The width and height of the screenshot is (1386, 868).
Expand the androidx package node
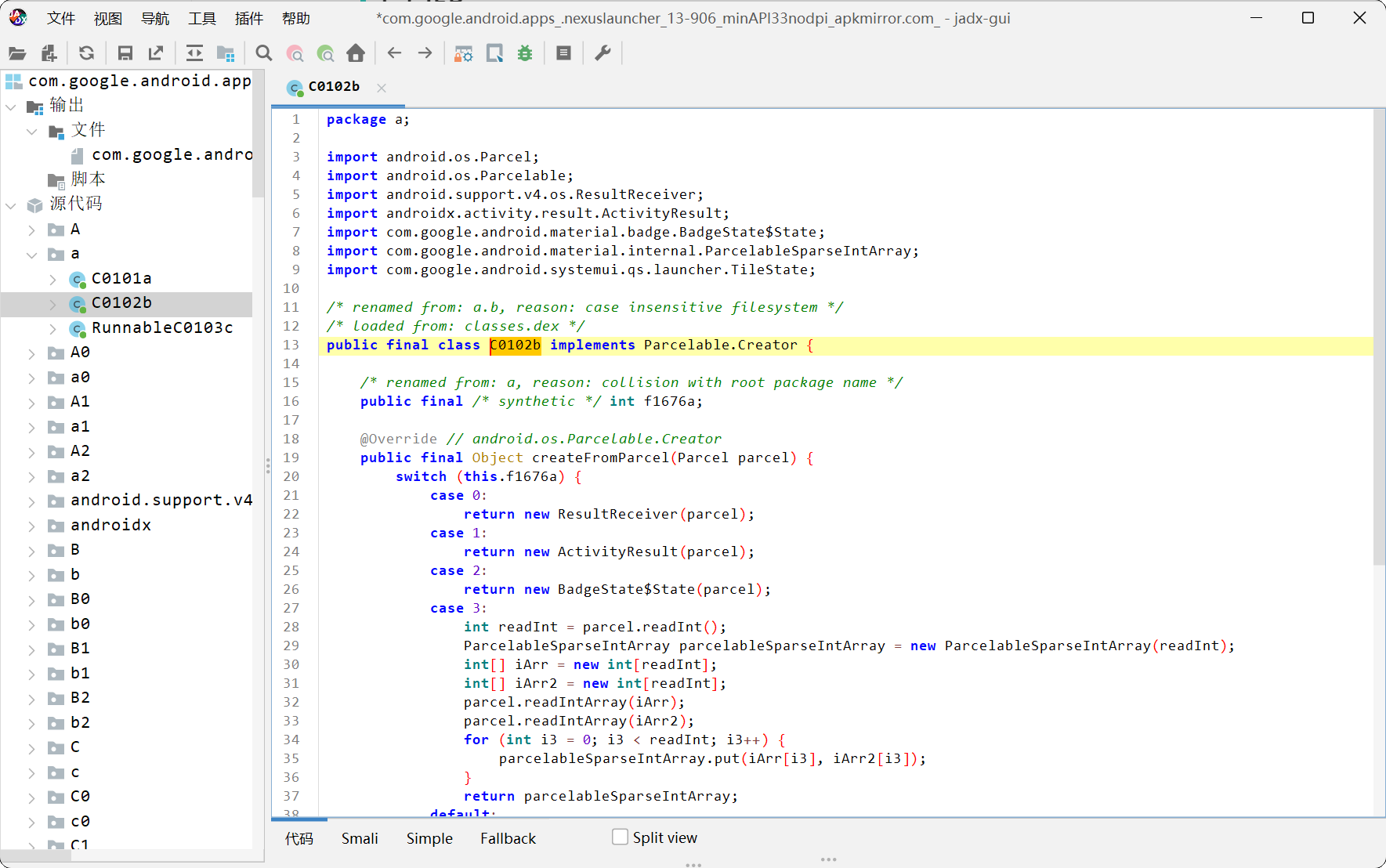[x=32, y=526]
